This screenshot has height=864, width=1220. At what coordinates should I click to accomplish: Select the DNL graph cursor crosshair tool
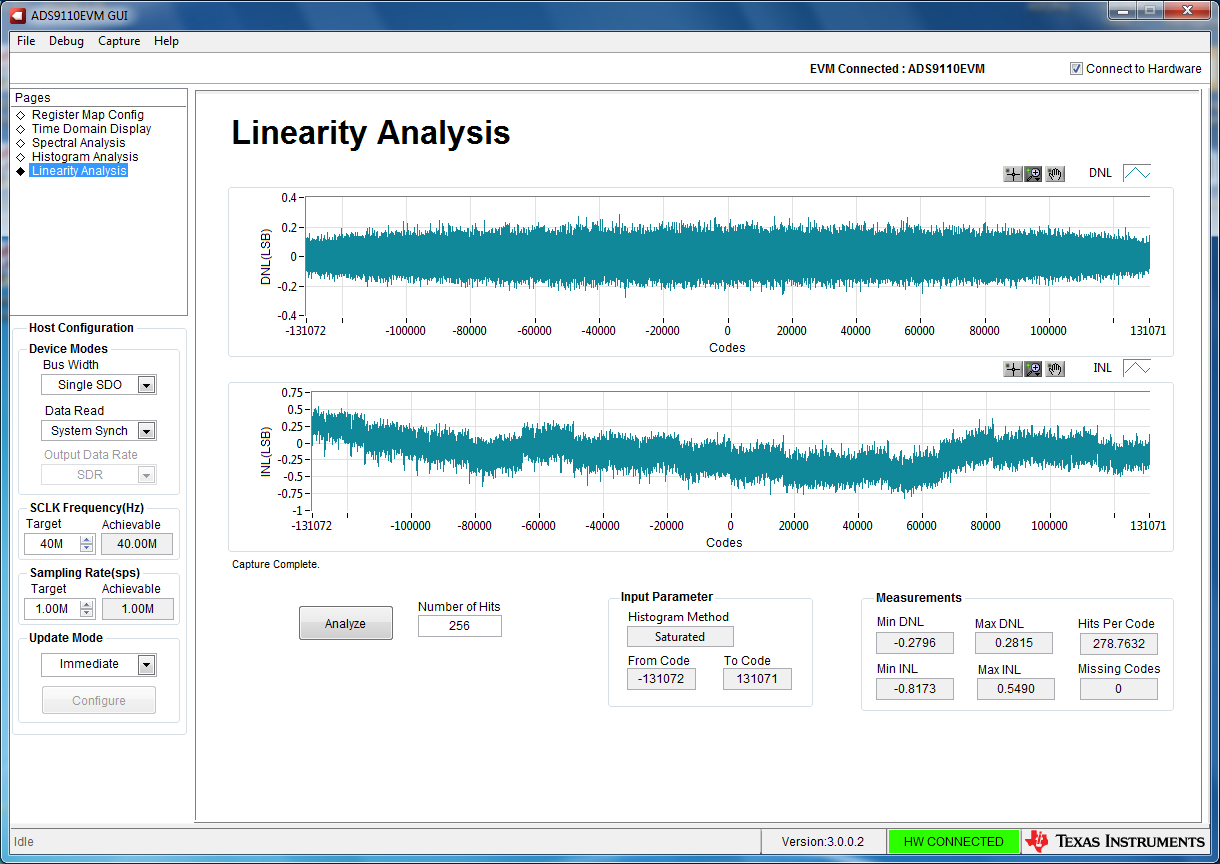click(1013, 174)
